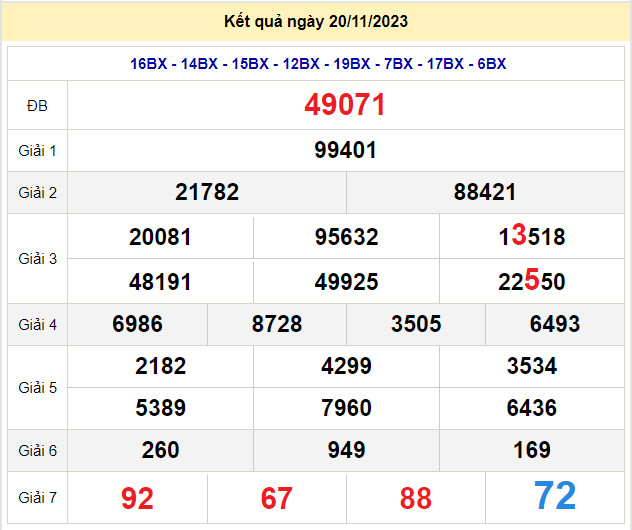Image resolution: width=632 pixels, height=530 pixels.
Task: Click fourth prize number 6493
Action: [x=555, y=324]
